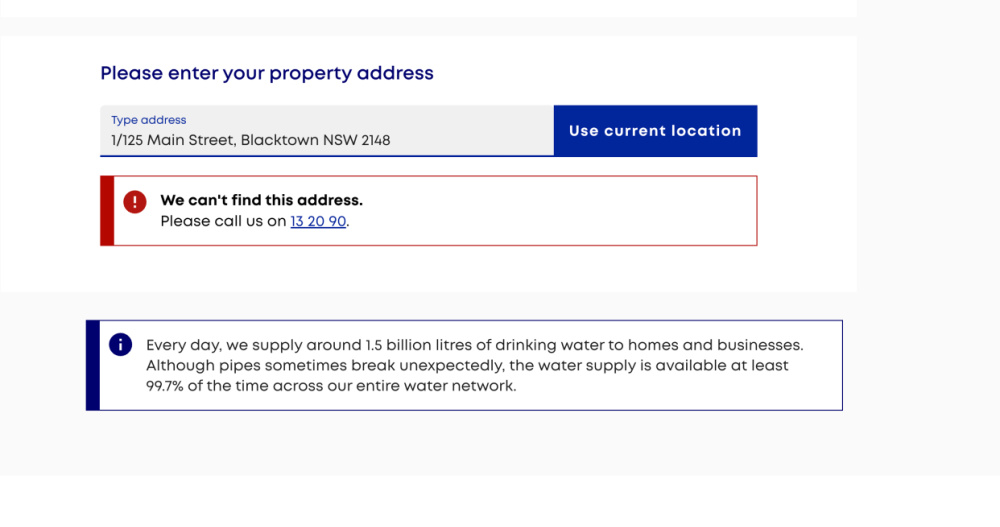Image resolution: width=1000 pixels, height=527 pixels.
Task: Click the '99.7% of the time' line
Action: point(331,386)
